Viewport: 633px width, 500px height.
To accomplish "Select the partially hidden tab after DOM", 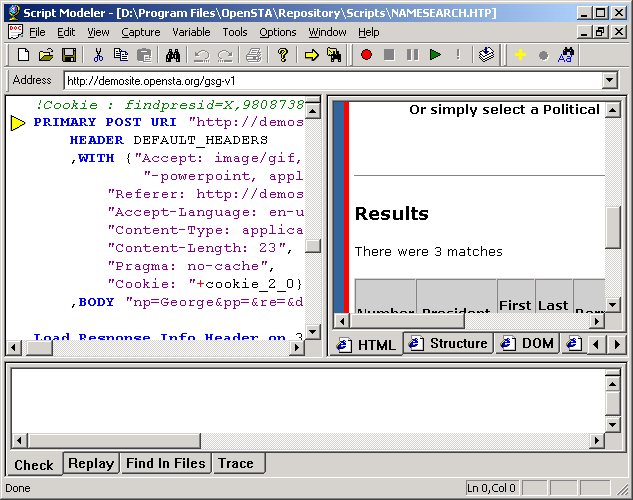I will coord(573,343).
